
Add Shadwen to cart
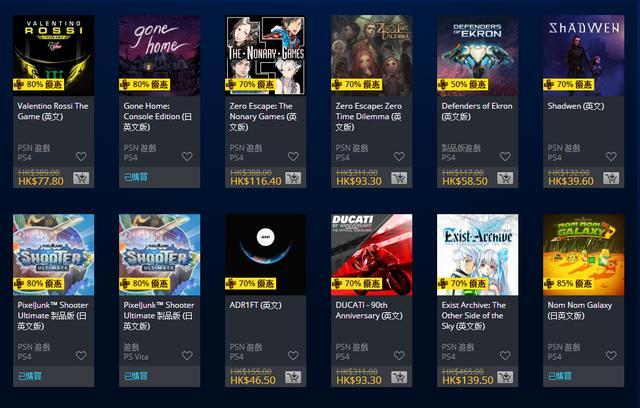click(x=611, y=178)
